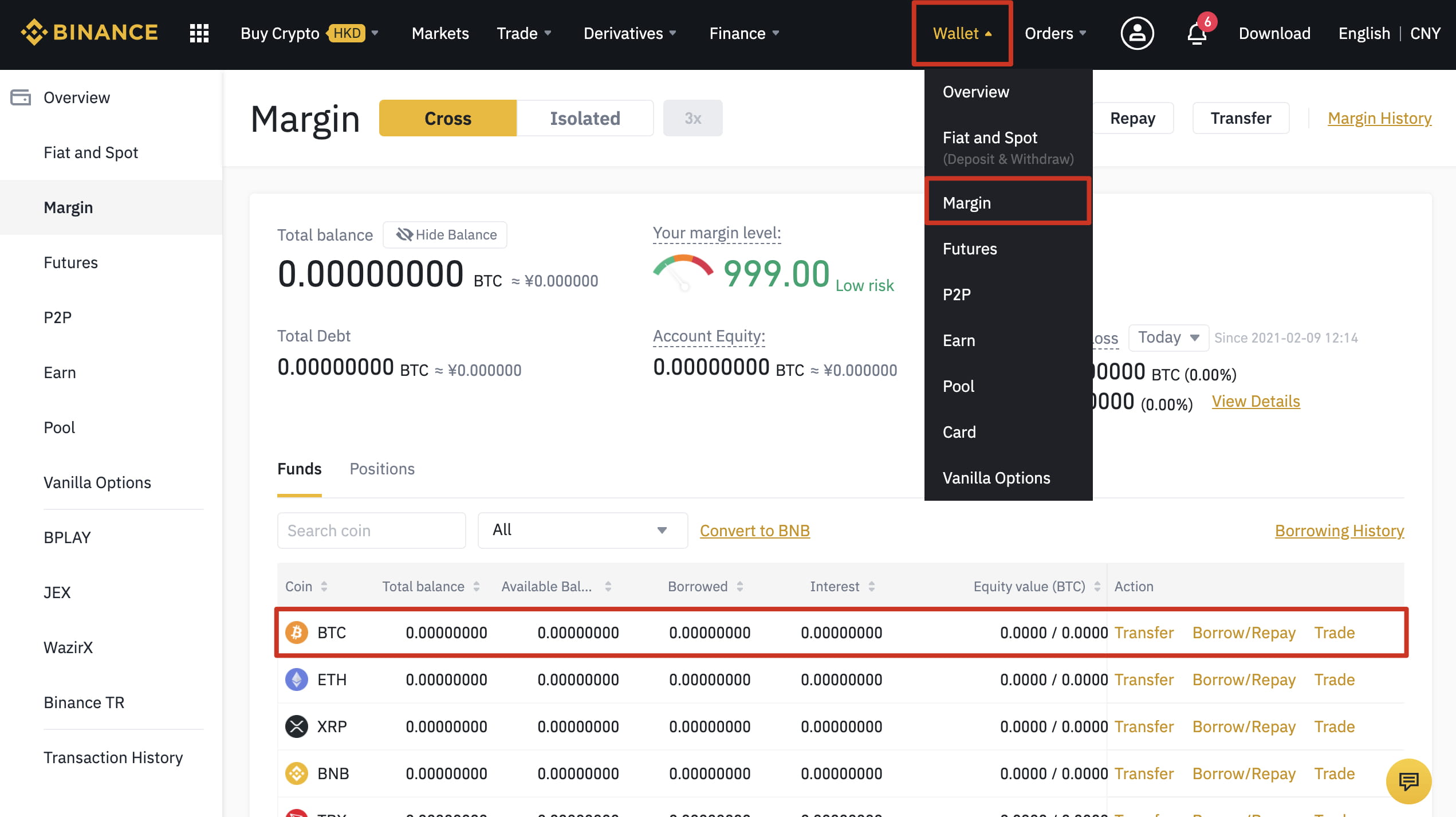Open View Details link
This screenshot has width=1456, height=817.
point(1256,401)
